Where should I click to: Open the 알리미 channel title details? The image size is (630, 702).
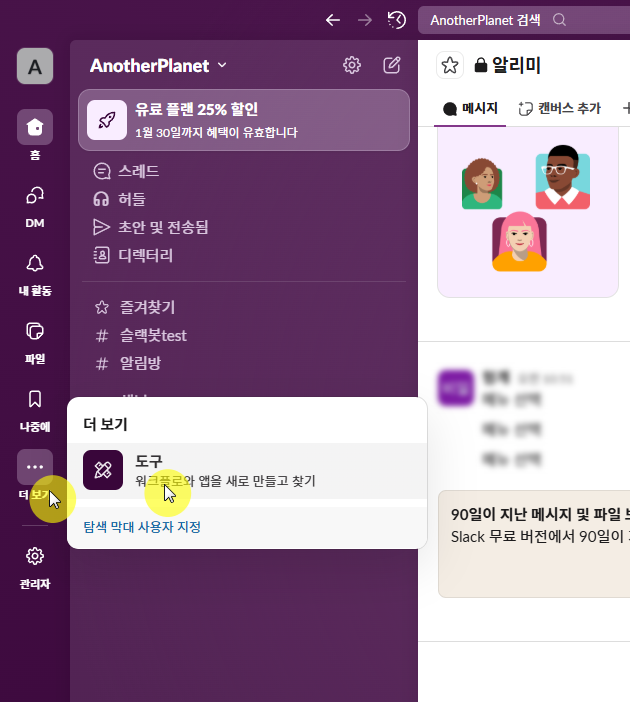pyautogui.click(x=507, y=65)
